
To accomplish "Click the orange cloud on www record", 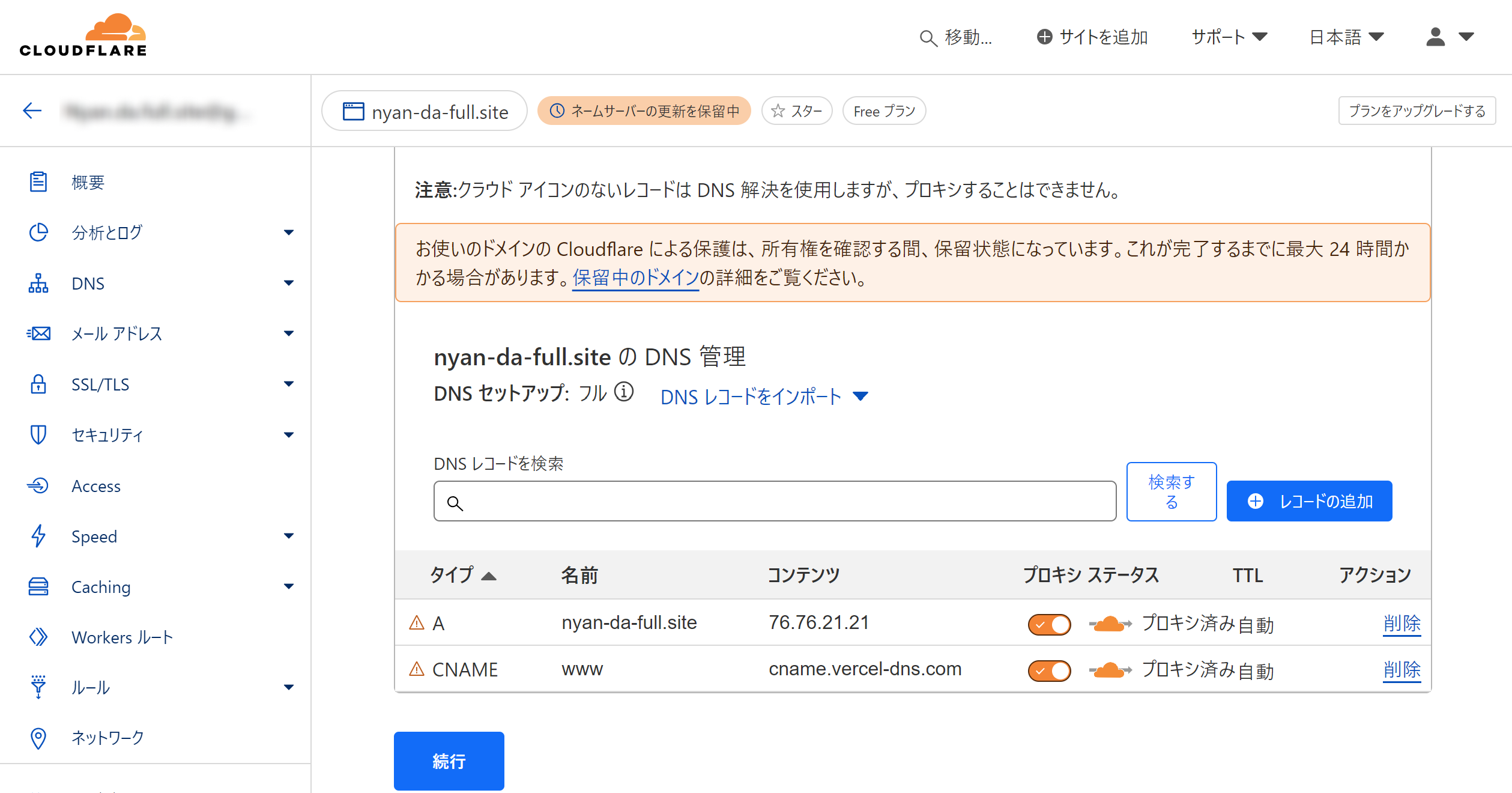I will pyautogui.click(x=1110, y=670).
